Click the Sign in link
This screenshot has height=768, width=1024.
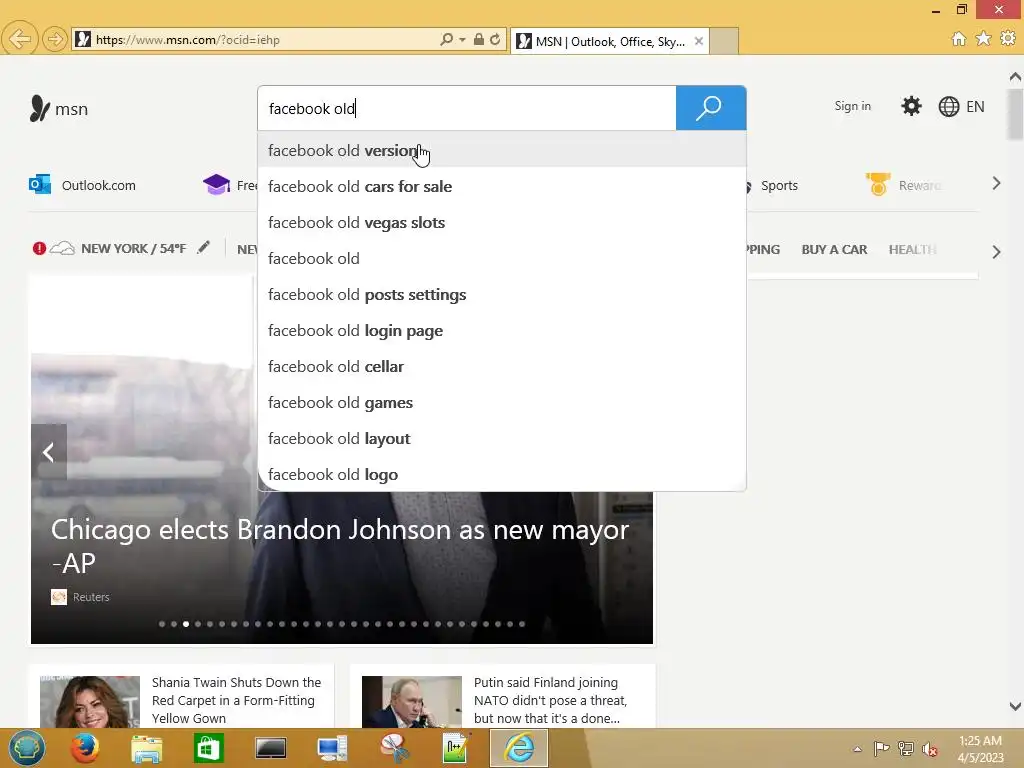tap(852, 106)
